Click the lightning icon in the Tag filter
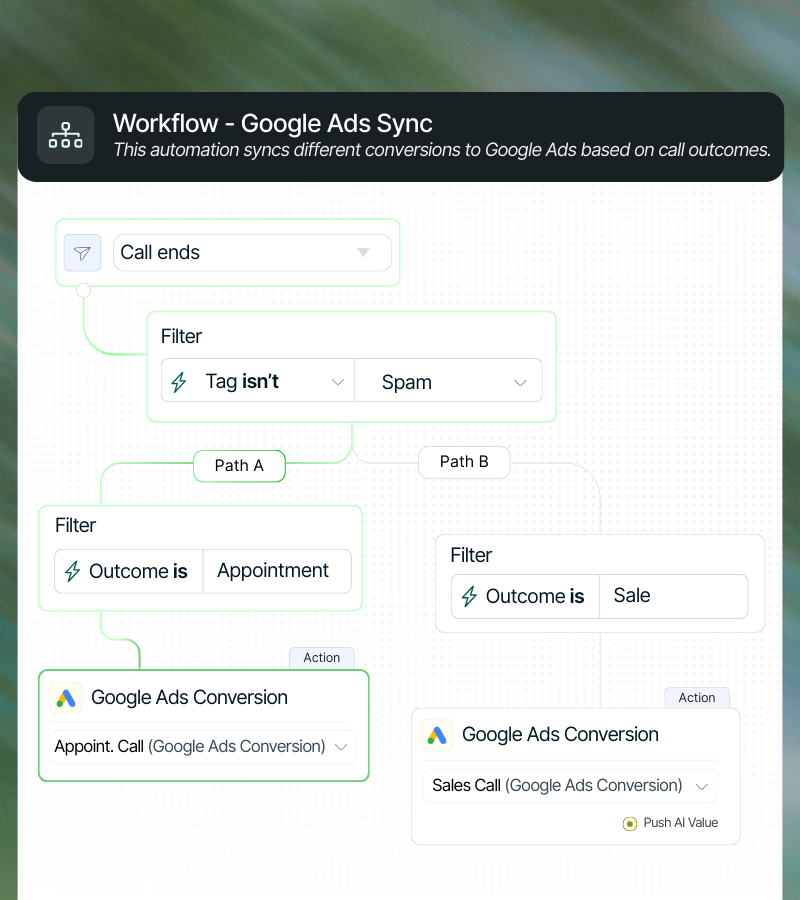 (x=178, y=381)
